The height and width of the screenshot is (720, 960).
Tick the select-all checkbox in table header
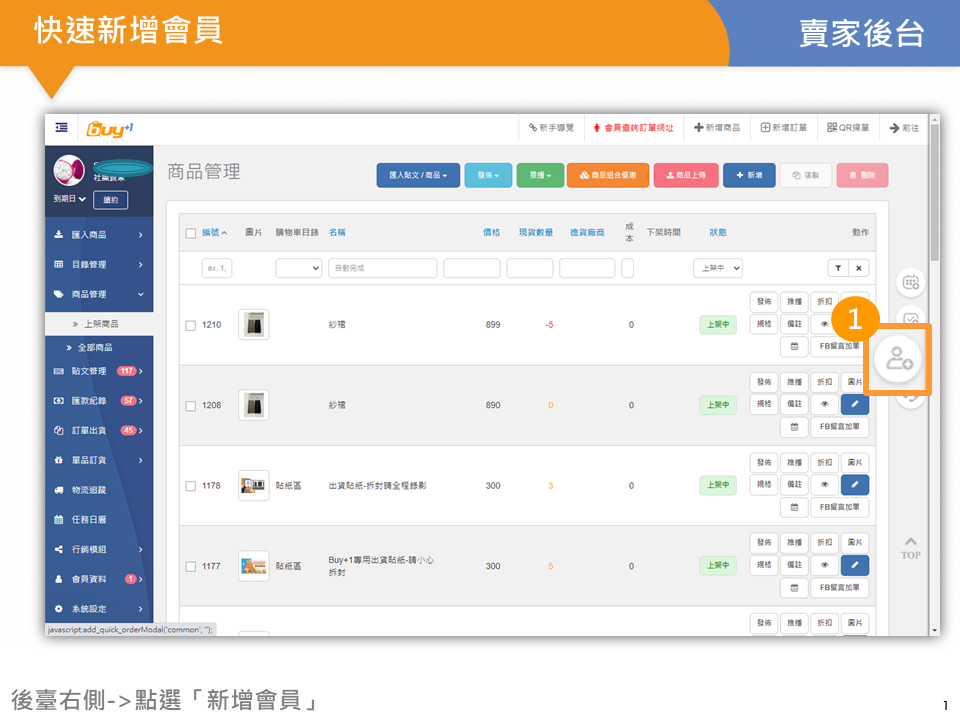click(x=191, y=233)
